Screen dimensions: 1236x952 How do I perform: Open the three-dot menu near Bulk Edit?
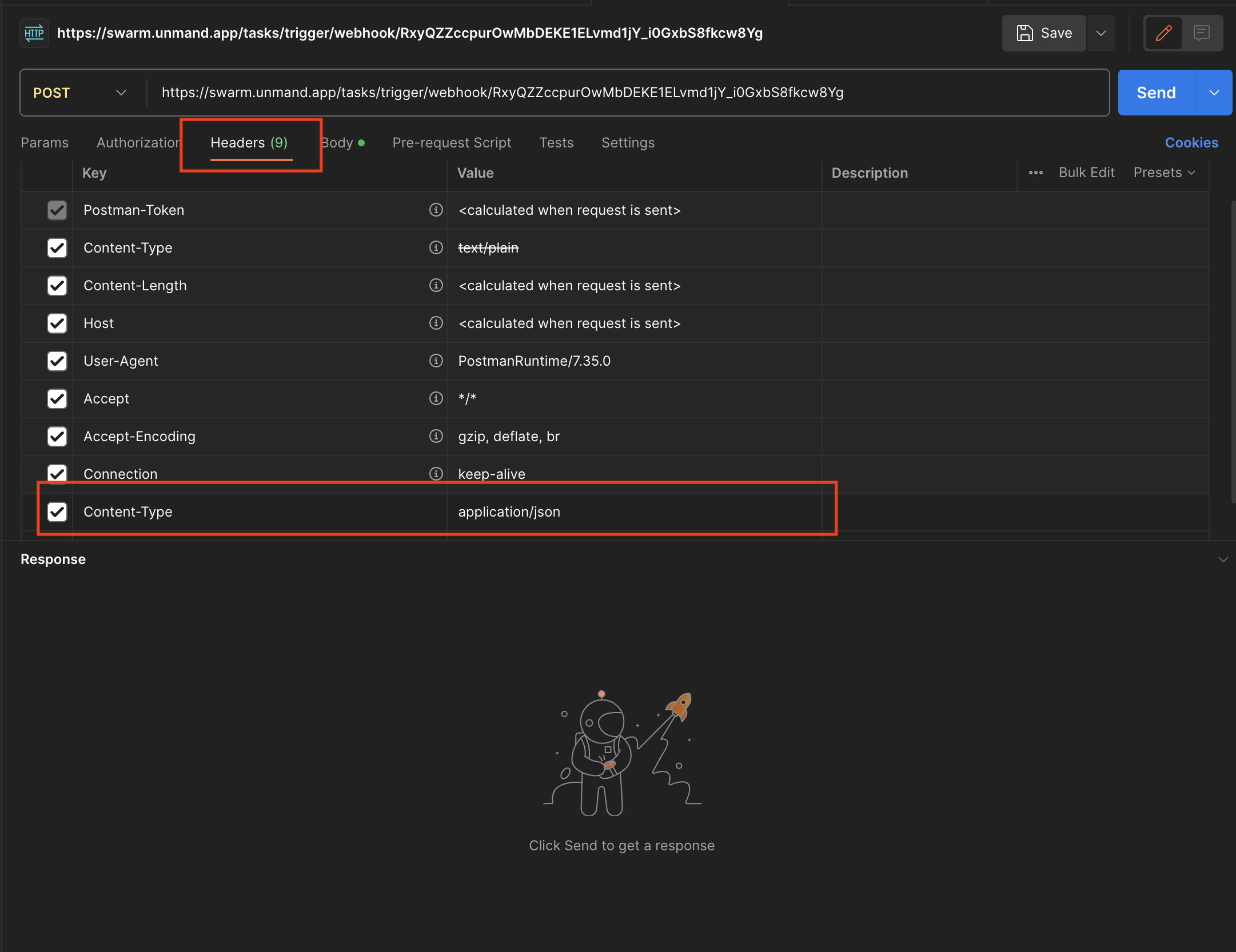[1036, 173]
